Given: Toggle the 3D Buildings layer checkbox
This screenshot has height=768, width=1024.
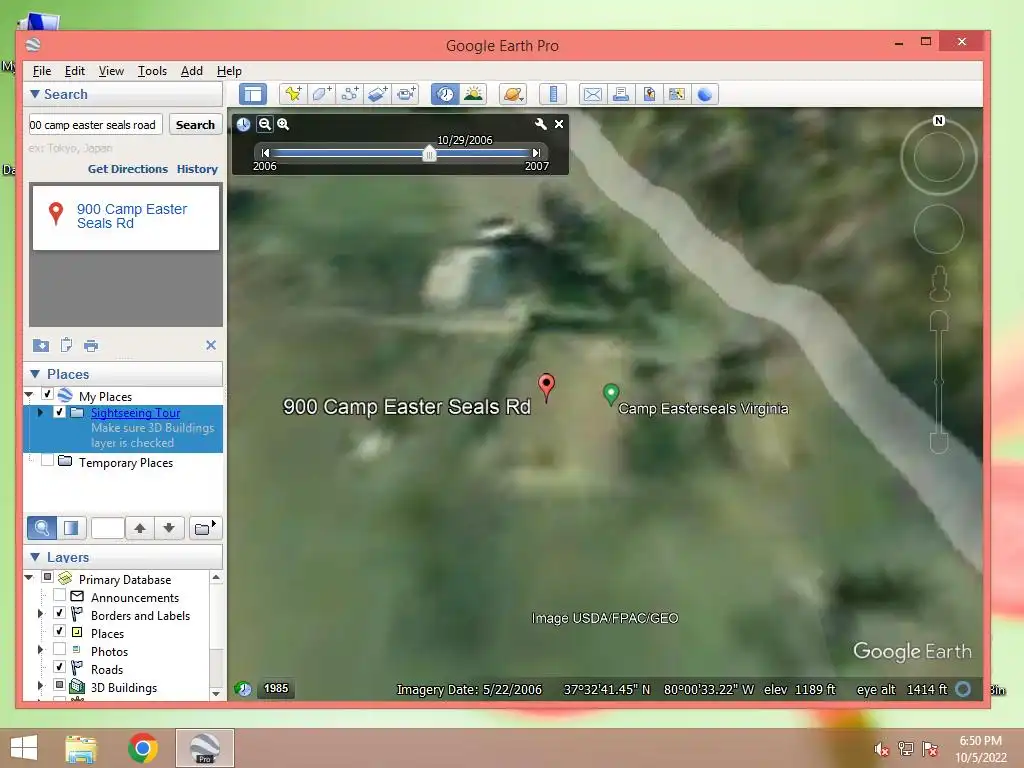Looking at the screenshot, I should [x=59, y=685].
